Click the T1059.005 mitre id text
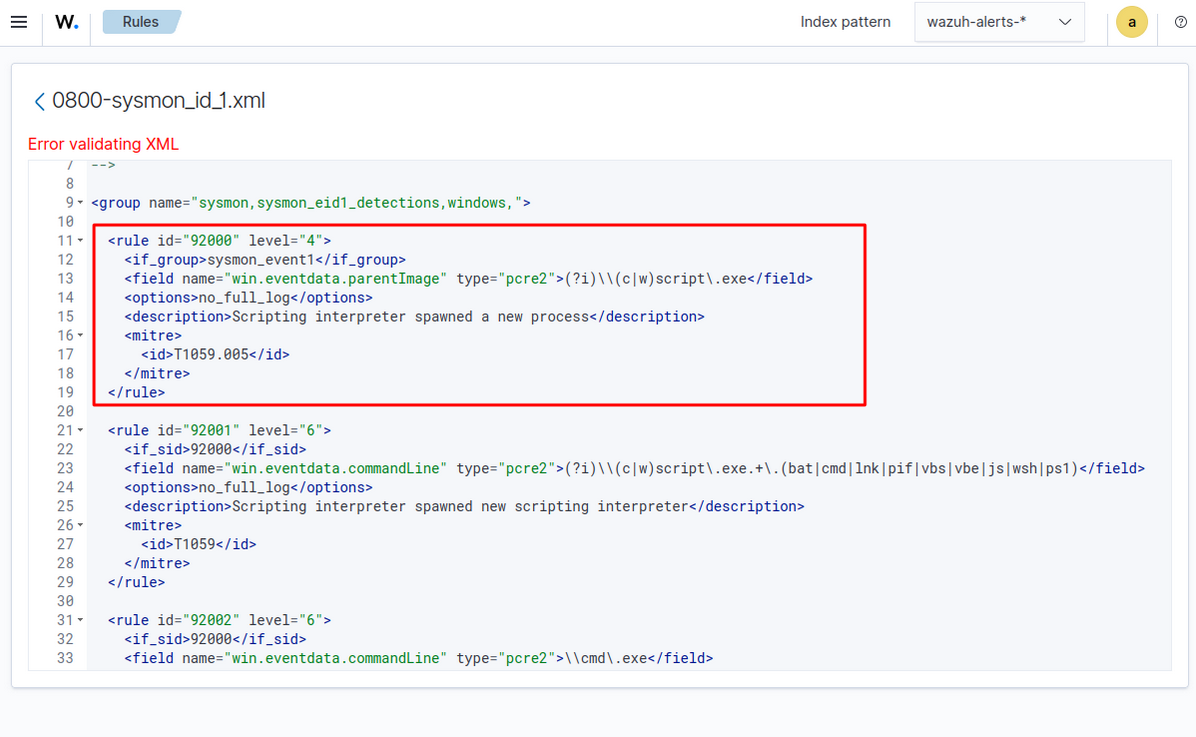1196x737 pixels. click(x=211, y=355)
